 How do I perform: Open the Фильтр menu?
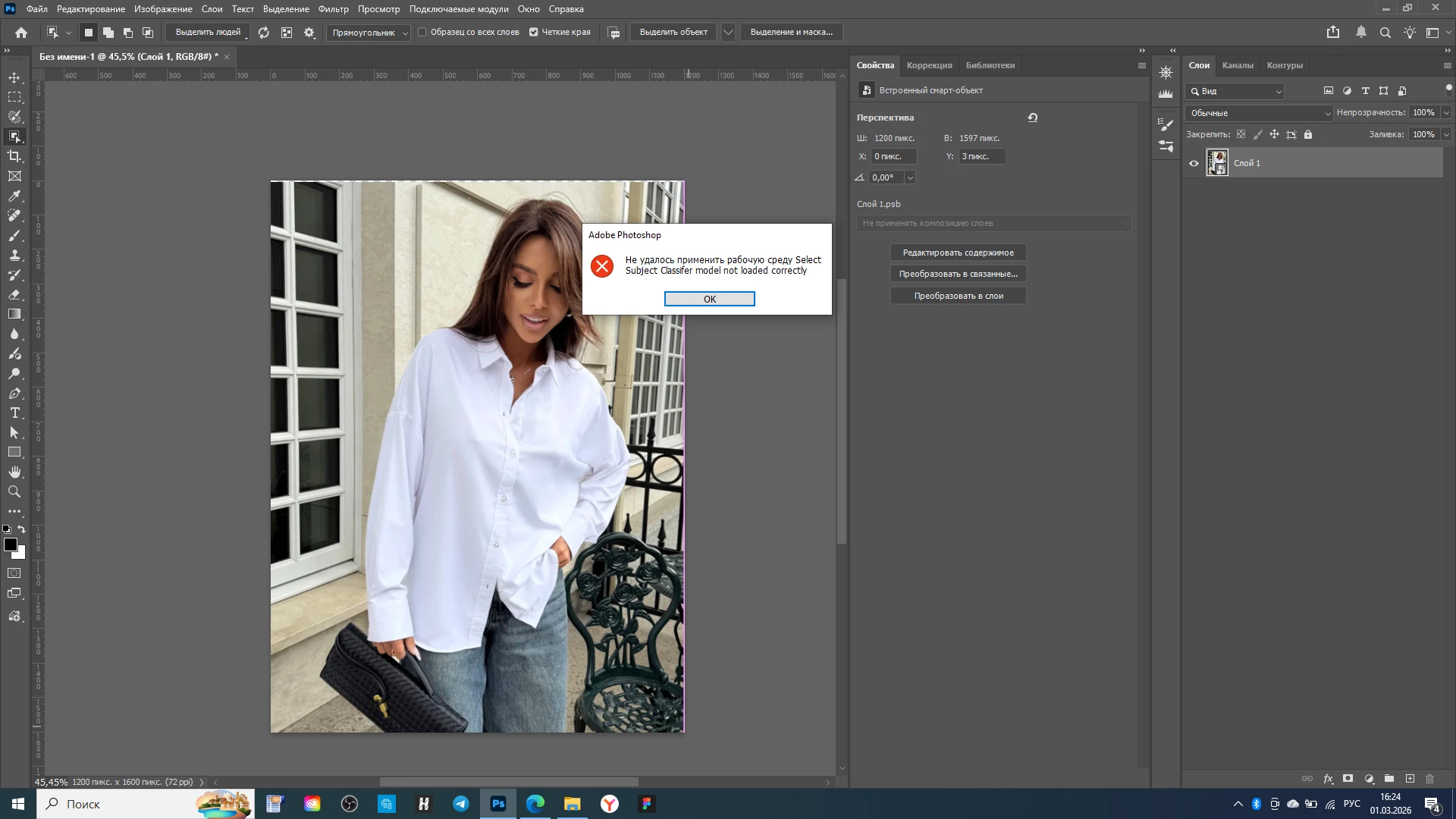click(333, 9)
